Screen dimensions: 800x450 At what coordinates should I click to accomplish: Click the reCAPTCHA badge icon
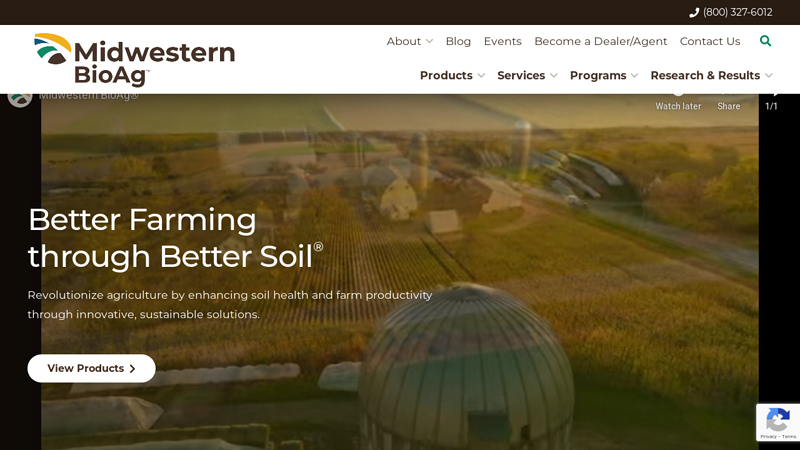click(778, 419)
